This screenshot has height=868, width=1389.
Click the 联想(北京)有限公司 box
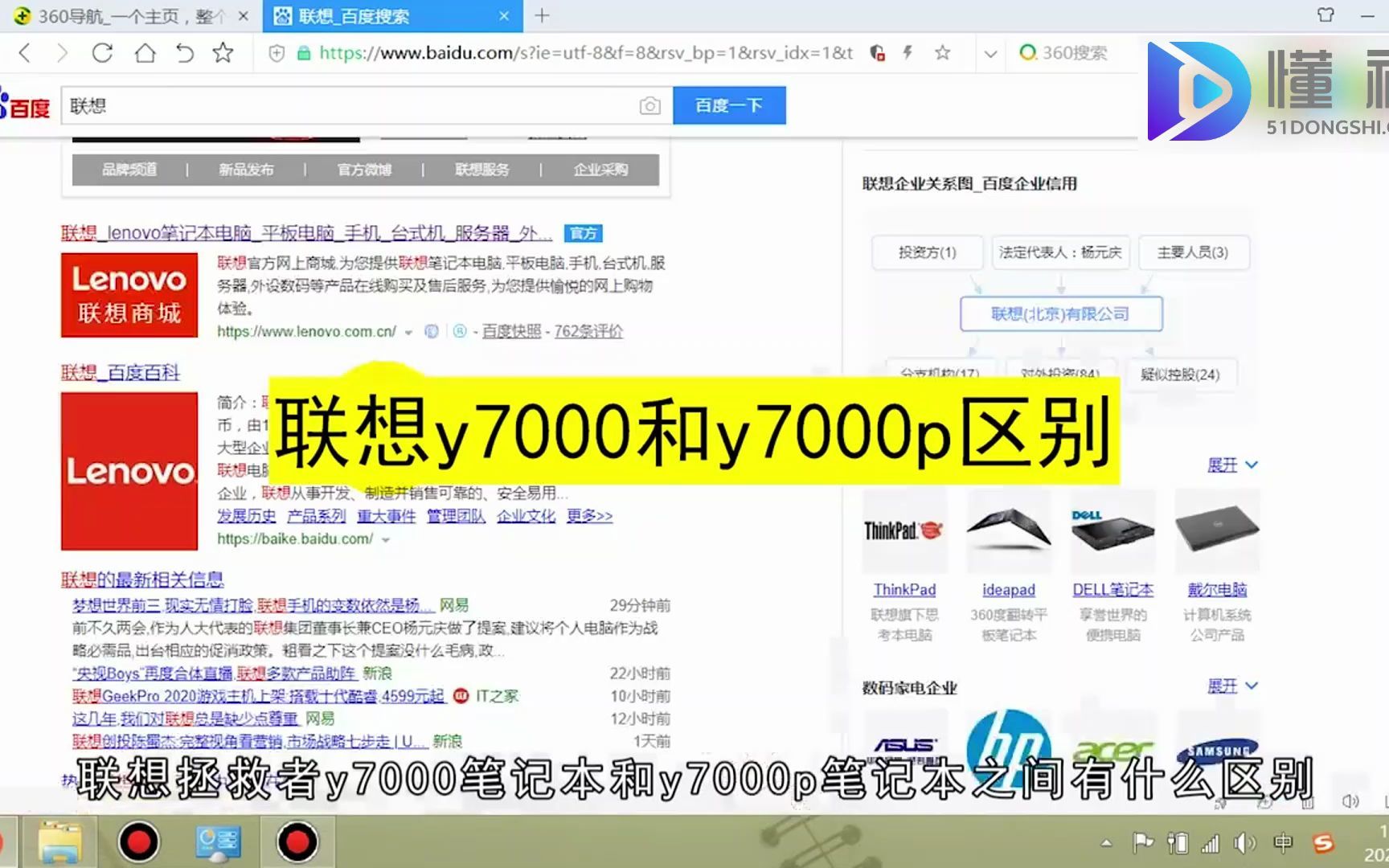1061,313
